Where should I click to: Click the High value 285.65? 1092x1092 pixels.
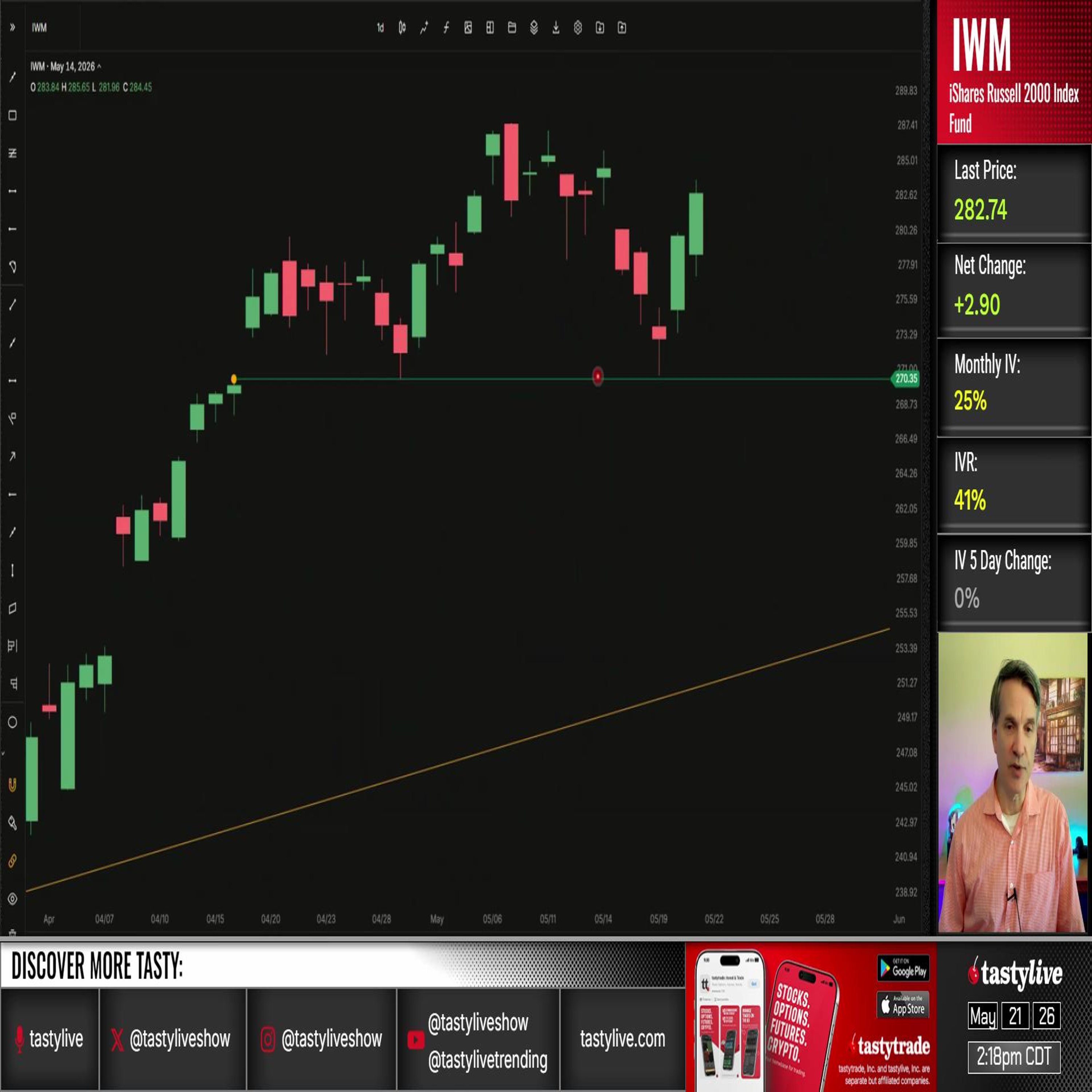coord(79,87)
